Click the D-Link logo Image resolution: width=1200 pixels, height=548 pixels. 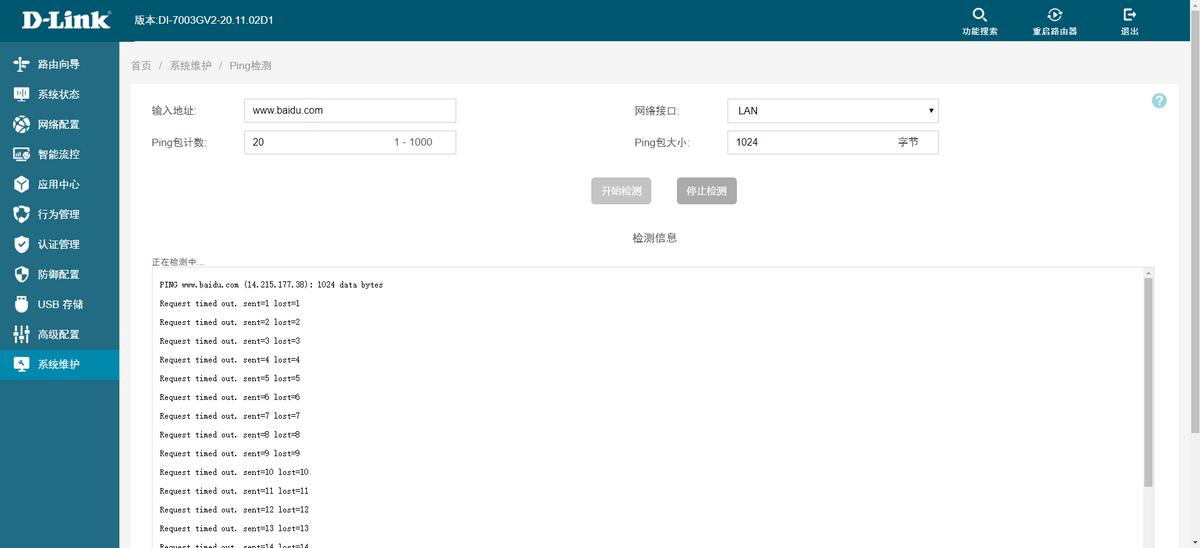(x=66, y=20)
